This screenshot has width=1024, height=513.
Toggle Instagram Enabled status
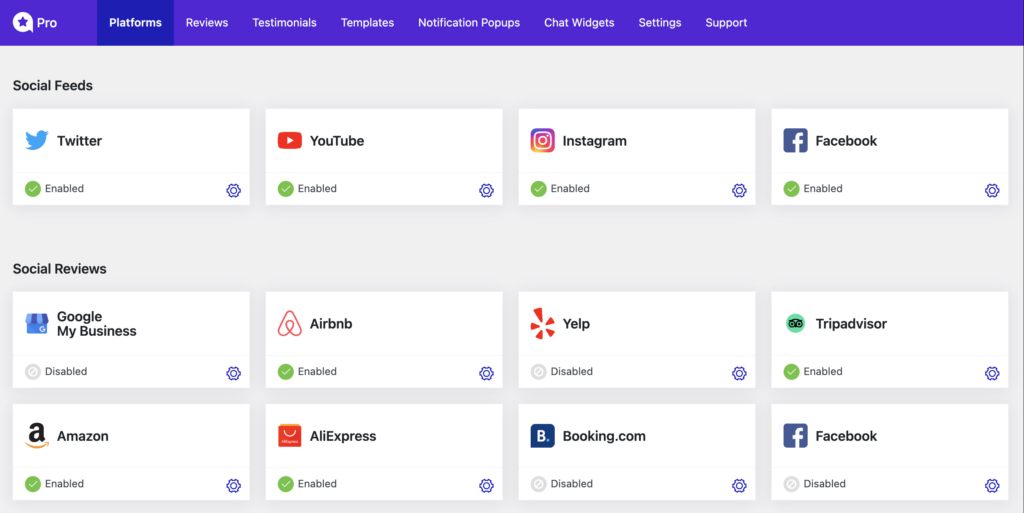560,189
